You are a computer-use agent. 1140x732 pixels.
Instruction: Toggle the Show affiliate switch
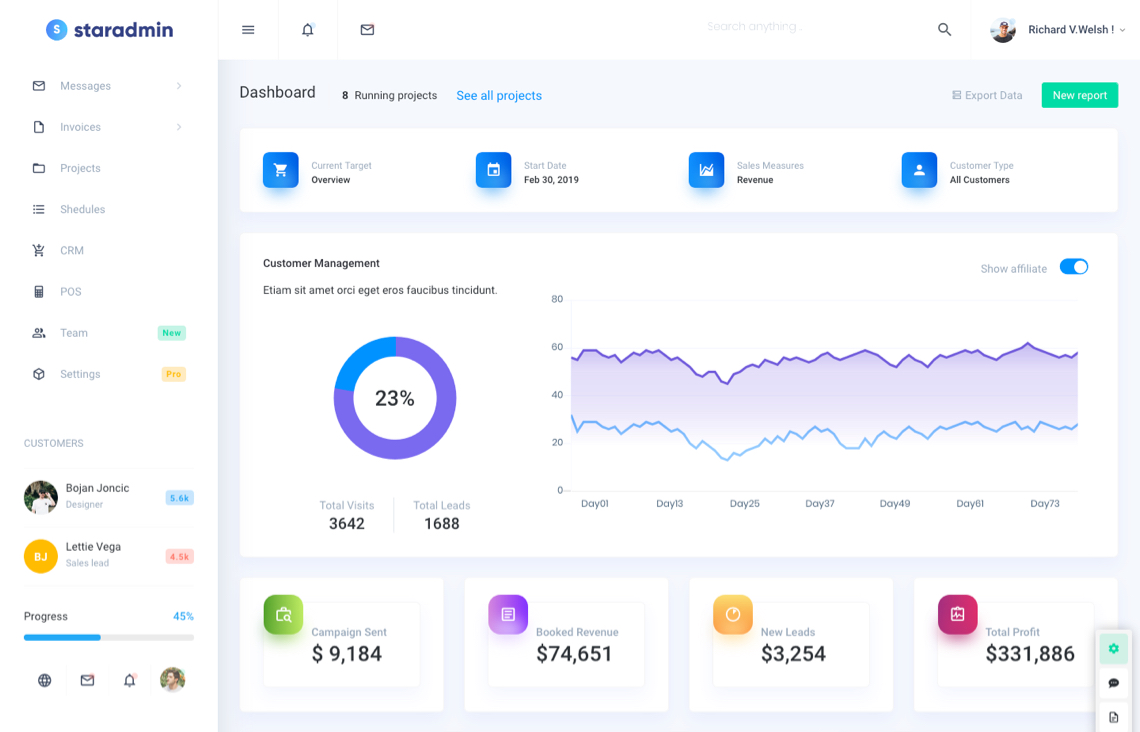(x=1073, y=267)
